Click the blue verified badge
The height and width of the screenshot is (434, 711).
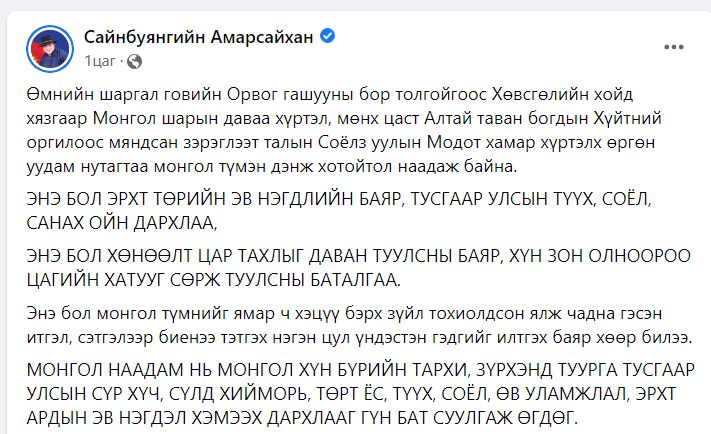328,37
